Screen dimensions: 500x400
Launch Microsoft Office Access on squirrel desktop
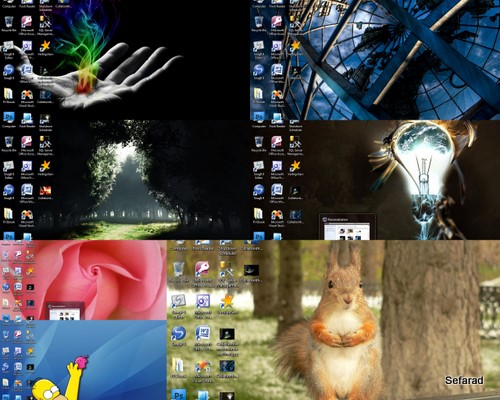[202, 269]
